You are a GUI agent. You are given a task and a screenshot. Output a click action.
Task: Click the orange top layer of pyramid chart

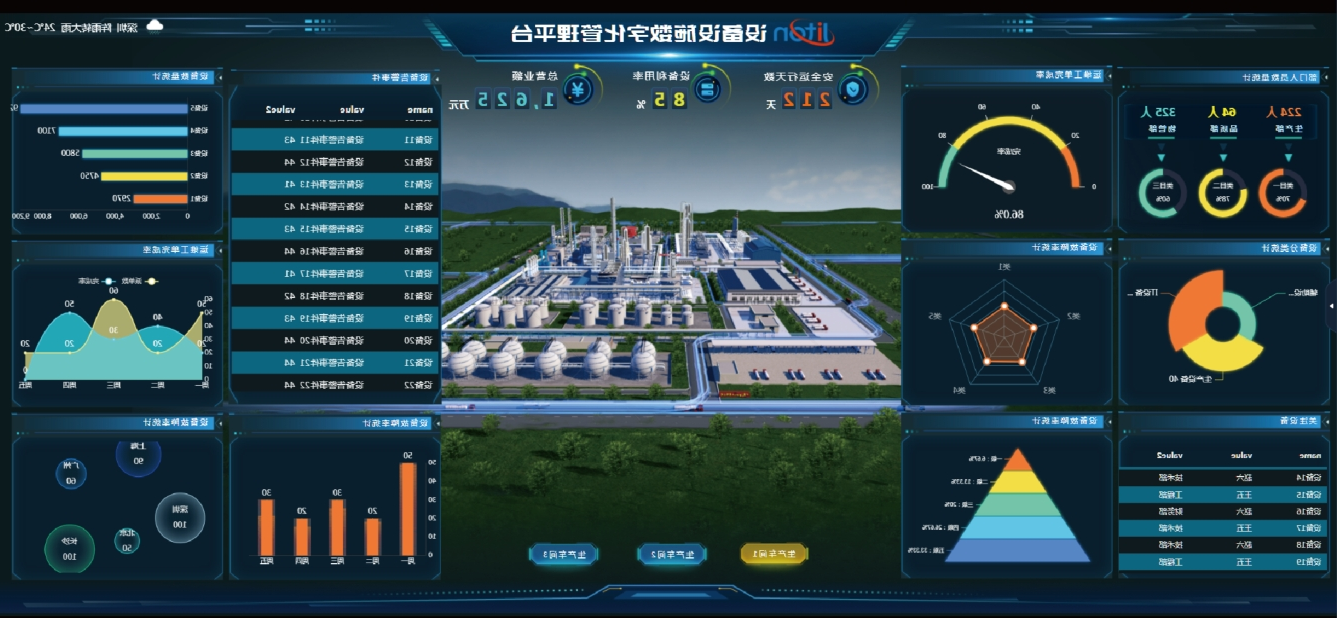(1017, 461)
